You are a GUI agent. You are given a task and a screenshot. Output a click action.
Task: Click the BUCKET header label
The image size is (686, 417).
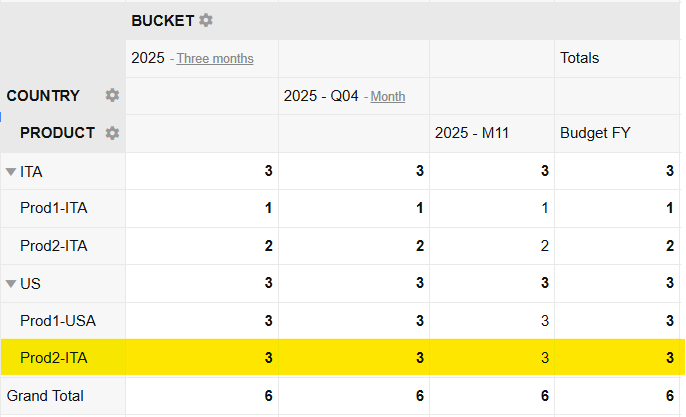(x=162, y=20)
